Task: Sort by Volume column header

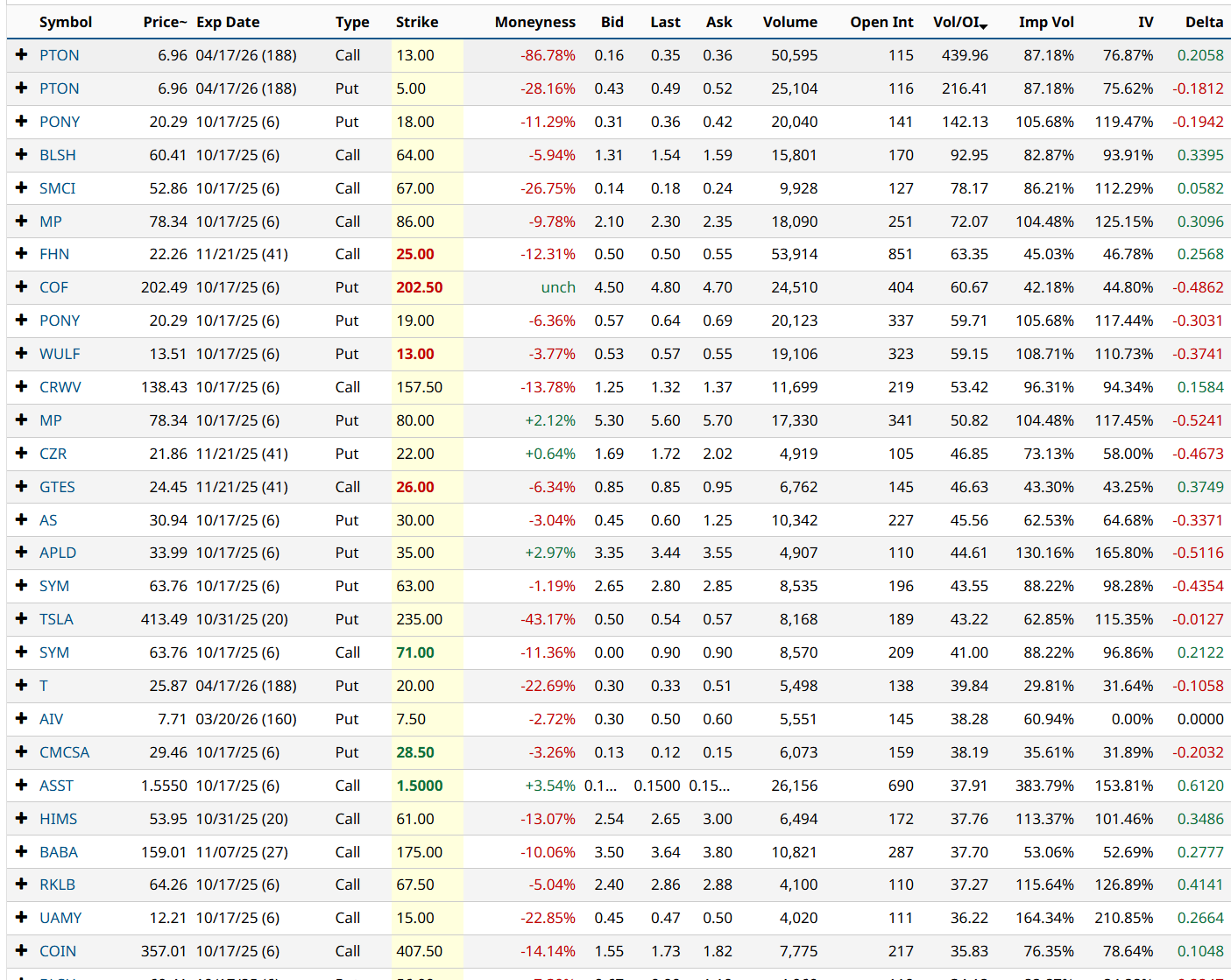Action: (790, 22)
